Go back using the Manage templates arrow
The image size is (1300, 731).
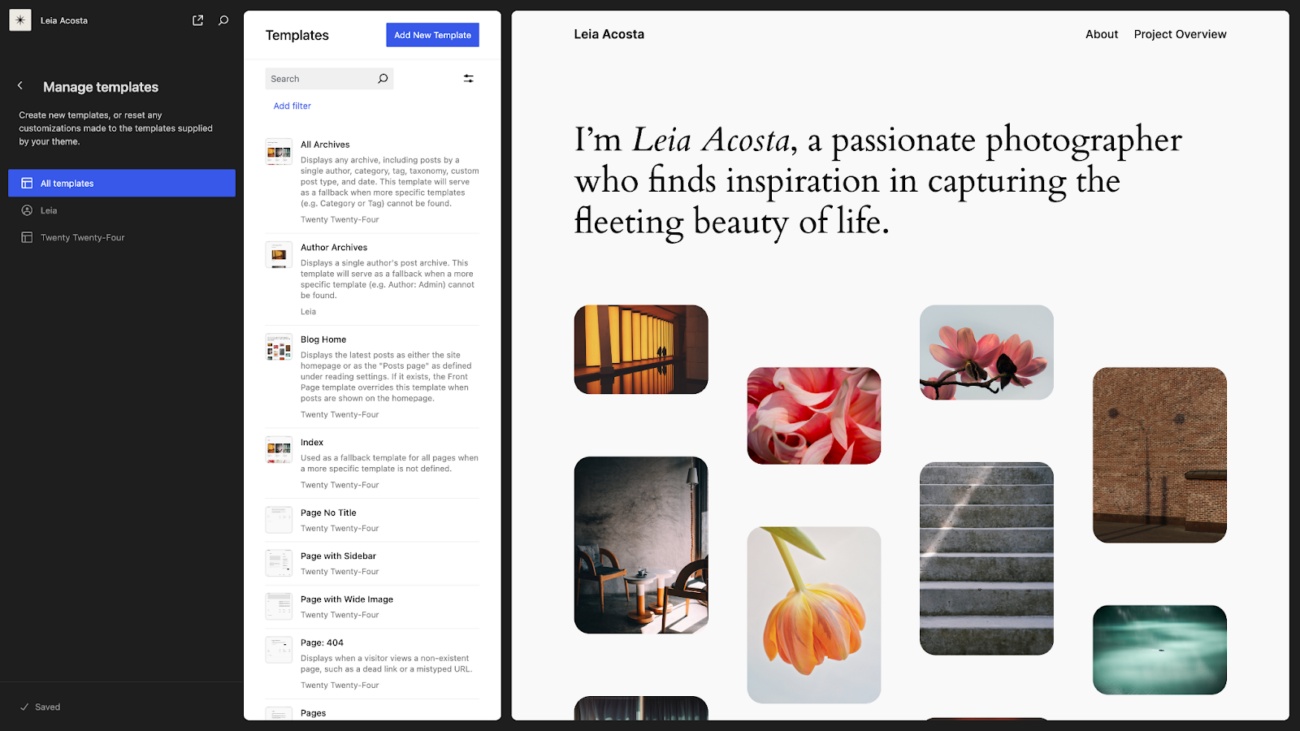click(20, 86)
